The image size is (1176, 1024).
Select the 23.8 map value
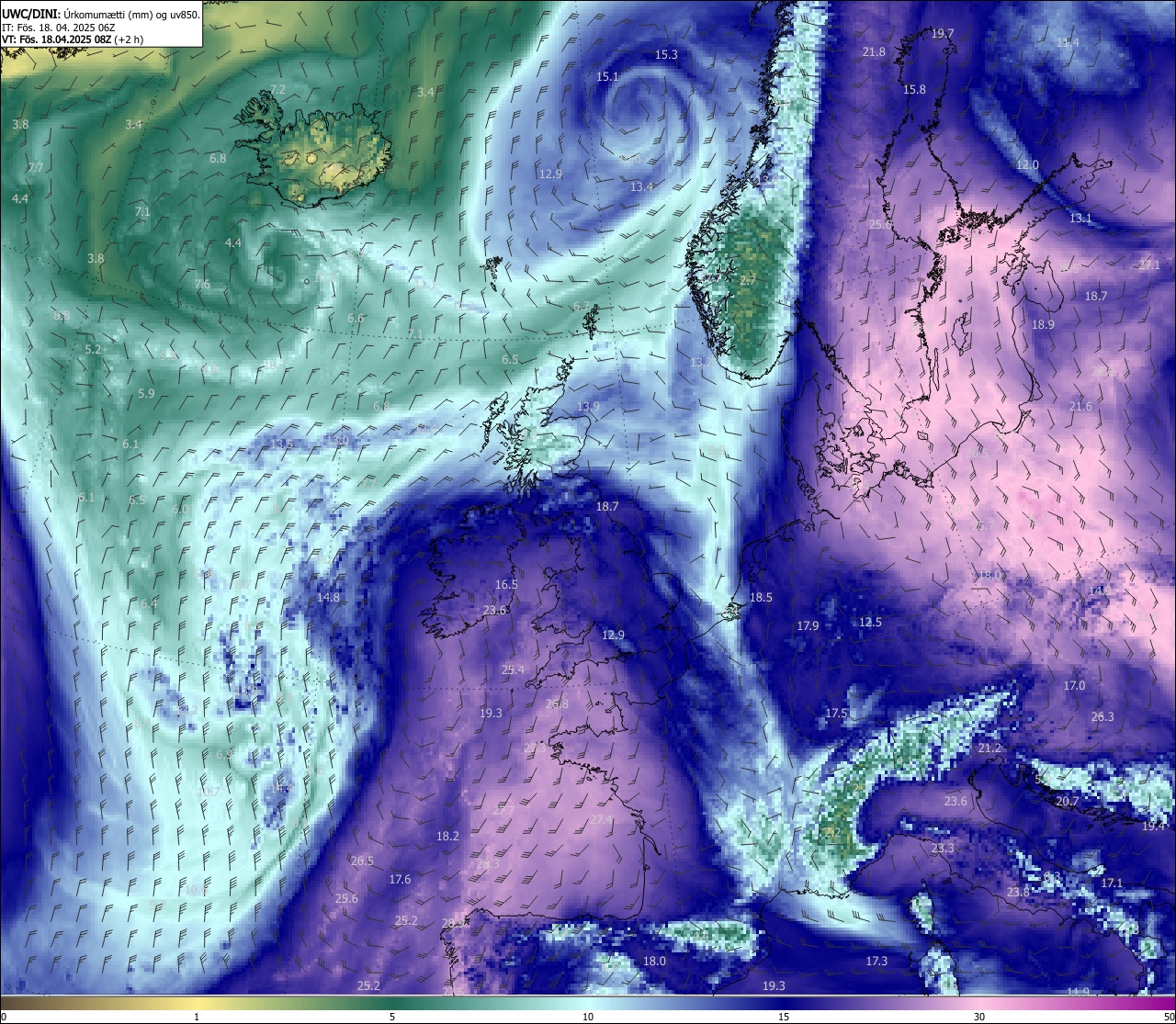[x=1018, y=892]
